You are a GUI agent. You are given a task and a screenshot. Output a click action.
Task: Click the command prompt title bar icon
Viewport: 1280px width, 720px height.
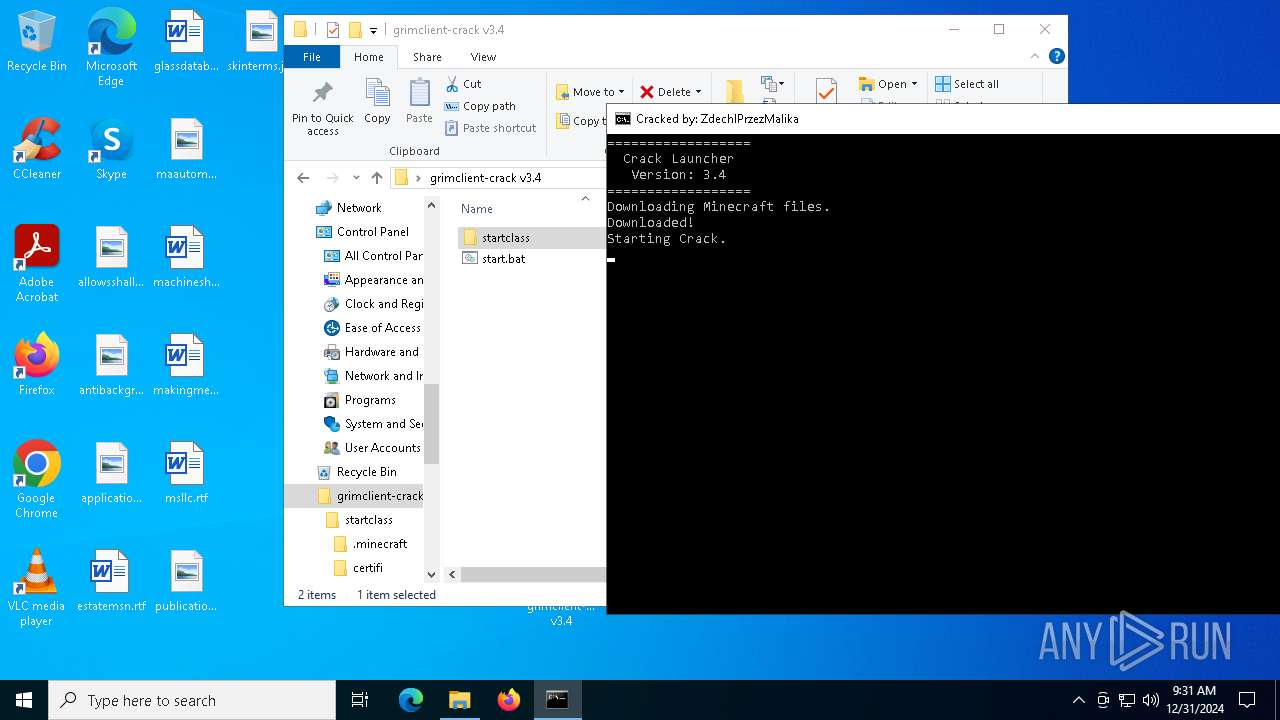[x=622, y=119]
